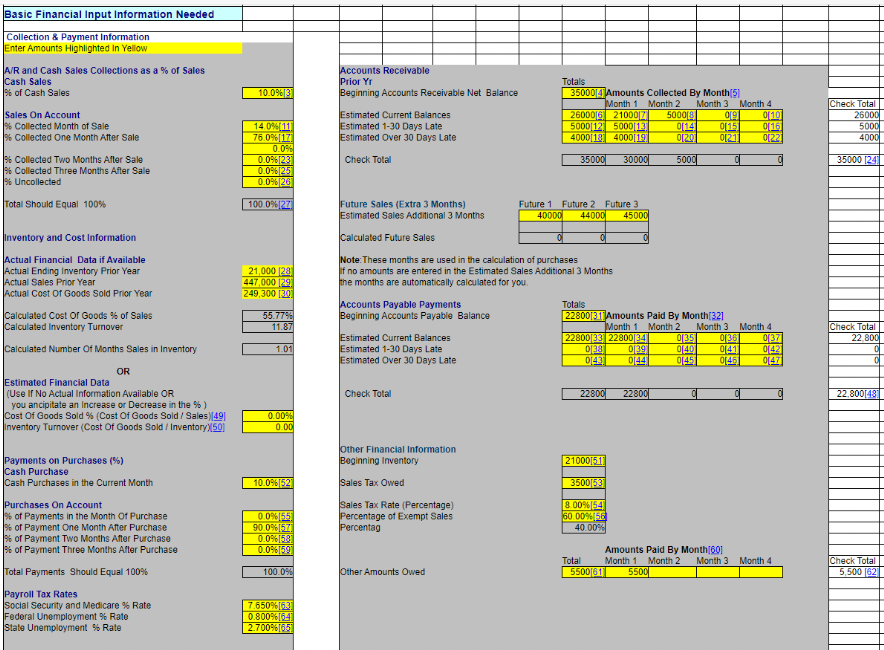
Task: Select the 'Other Financial Information' heading
Action: pos(398,450)
